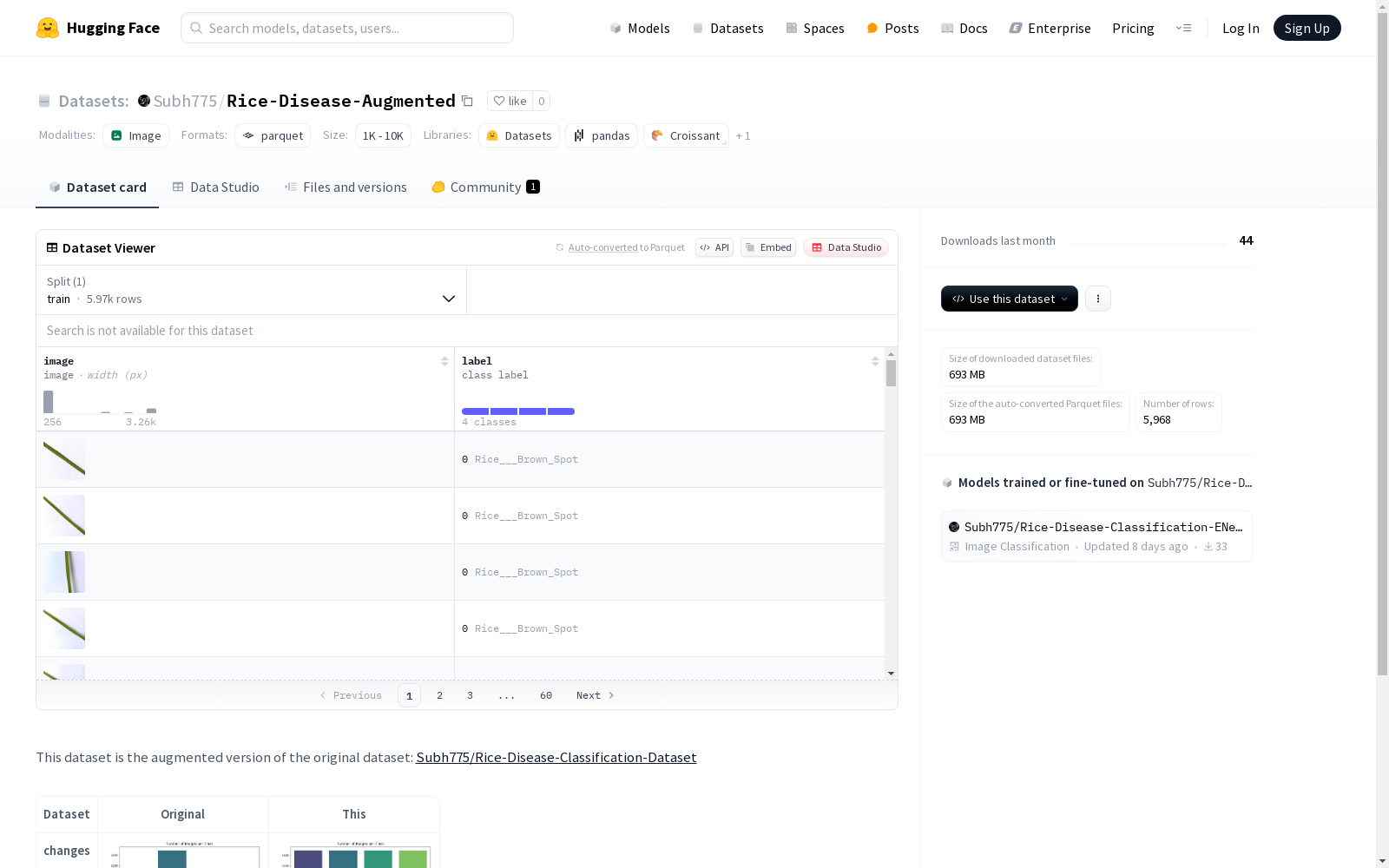Click the like count number 0
This screenshot has height=868, width=1389.
coord(541,101)
